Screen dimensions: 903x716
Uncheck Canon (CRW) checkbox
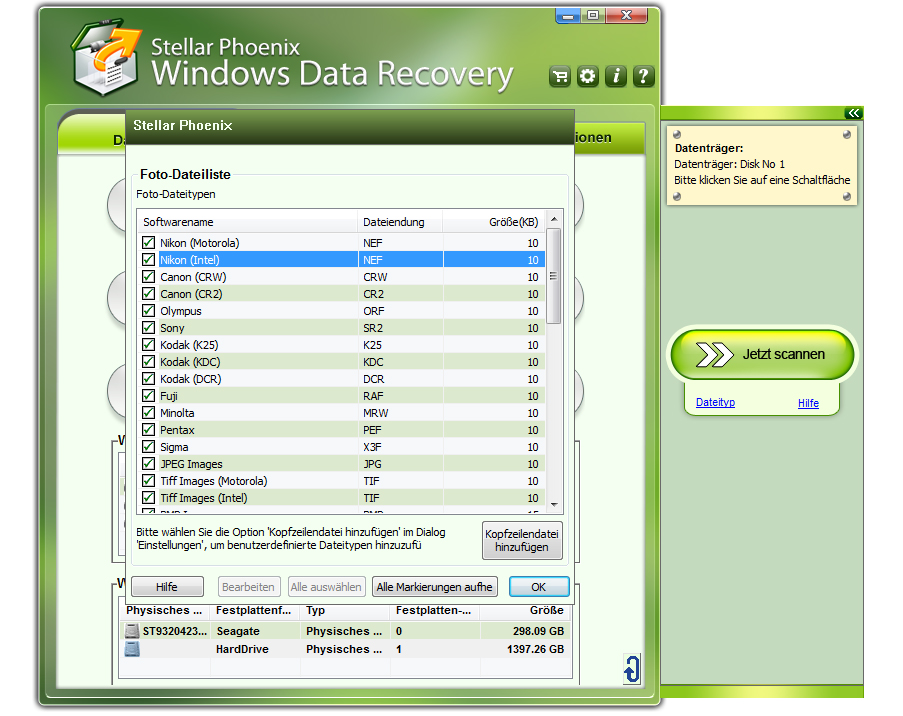(x=149, y=276)
